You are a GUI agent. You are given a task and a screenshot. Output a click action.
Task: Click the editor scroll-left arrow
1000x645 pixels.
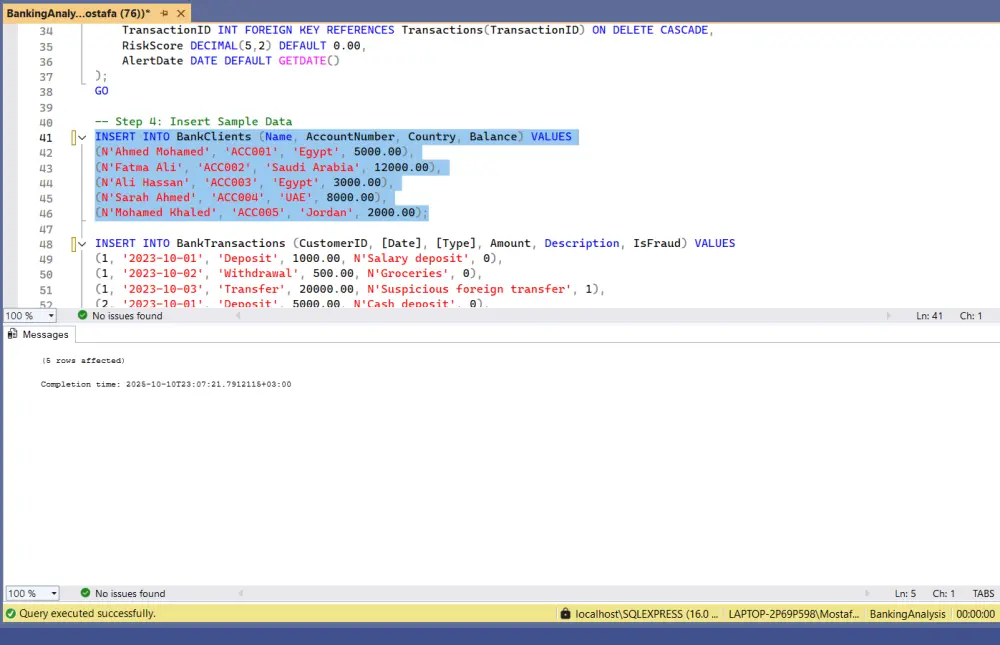click(237, 315)
